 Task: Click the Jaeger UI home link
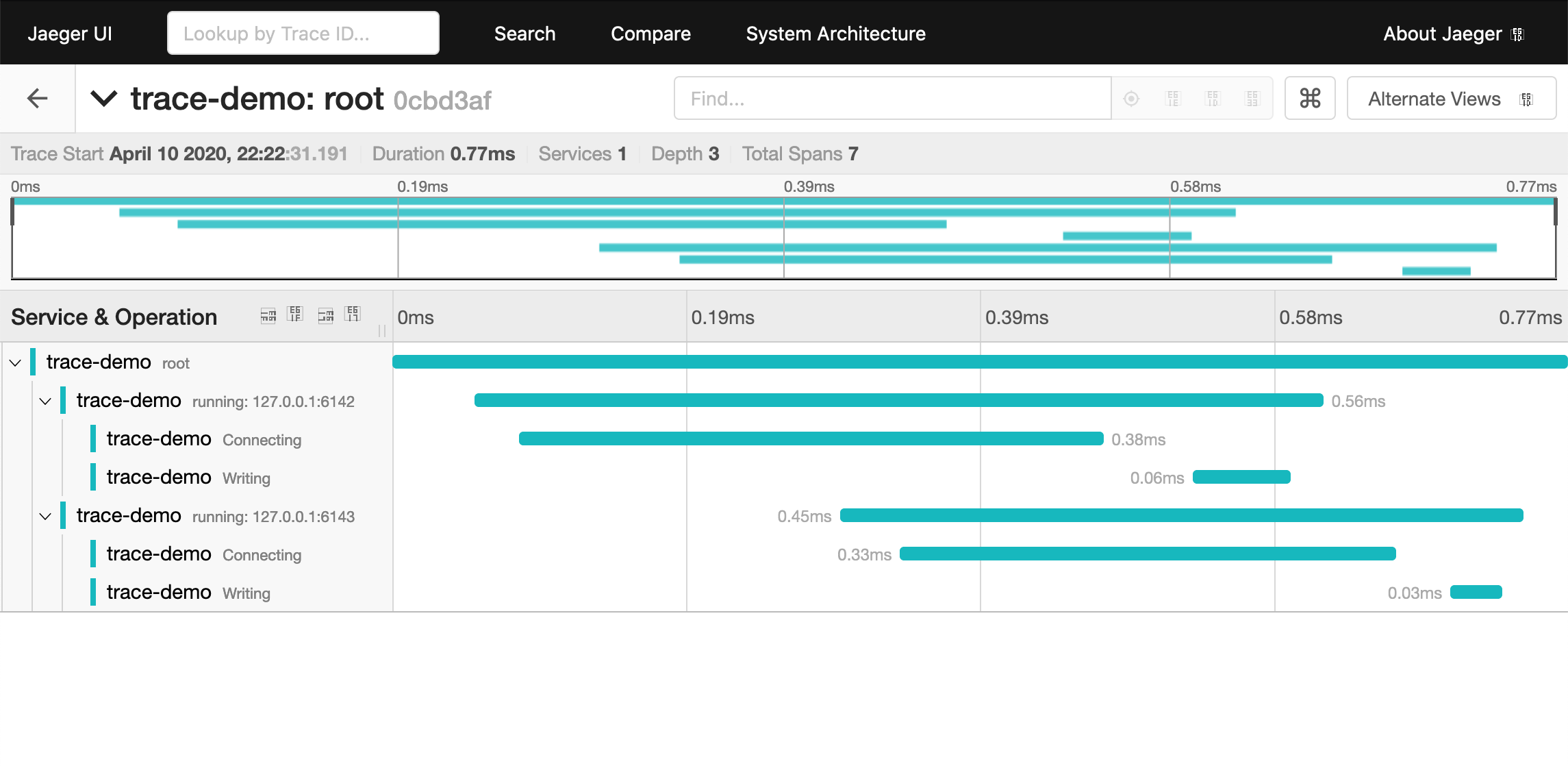[70, 34]
